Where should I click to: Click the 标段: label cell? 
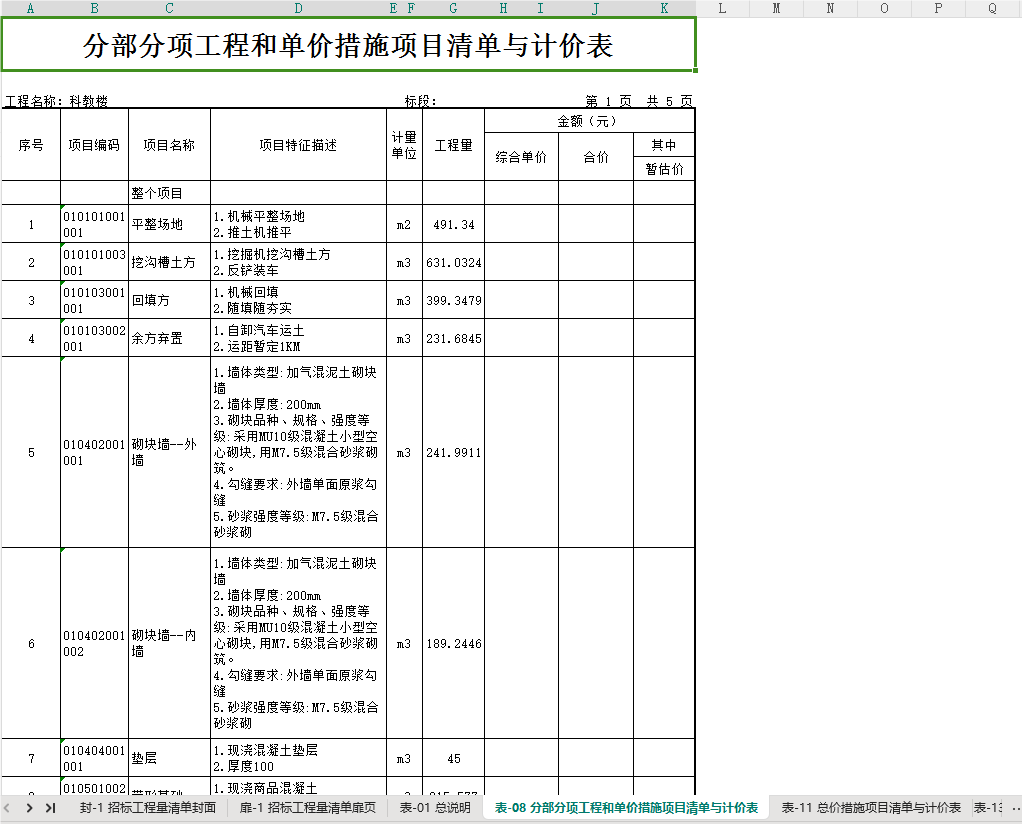(x=420, y=101)
